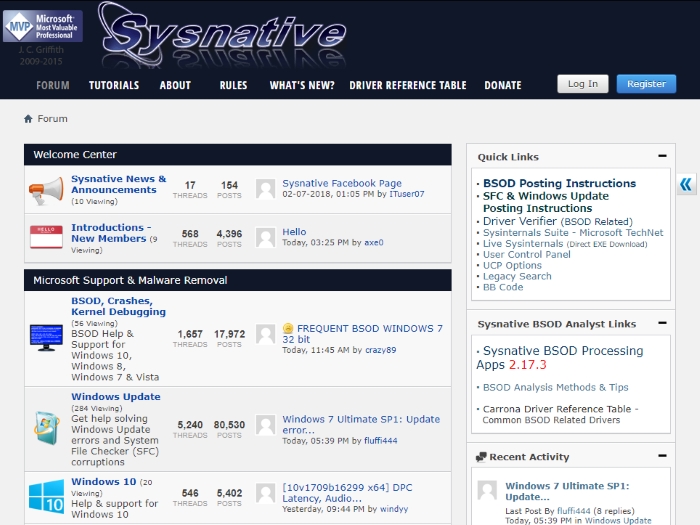This screenshot has height=525, width=700.
Task: Click the Register button
Action: tap(646, 84)
